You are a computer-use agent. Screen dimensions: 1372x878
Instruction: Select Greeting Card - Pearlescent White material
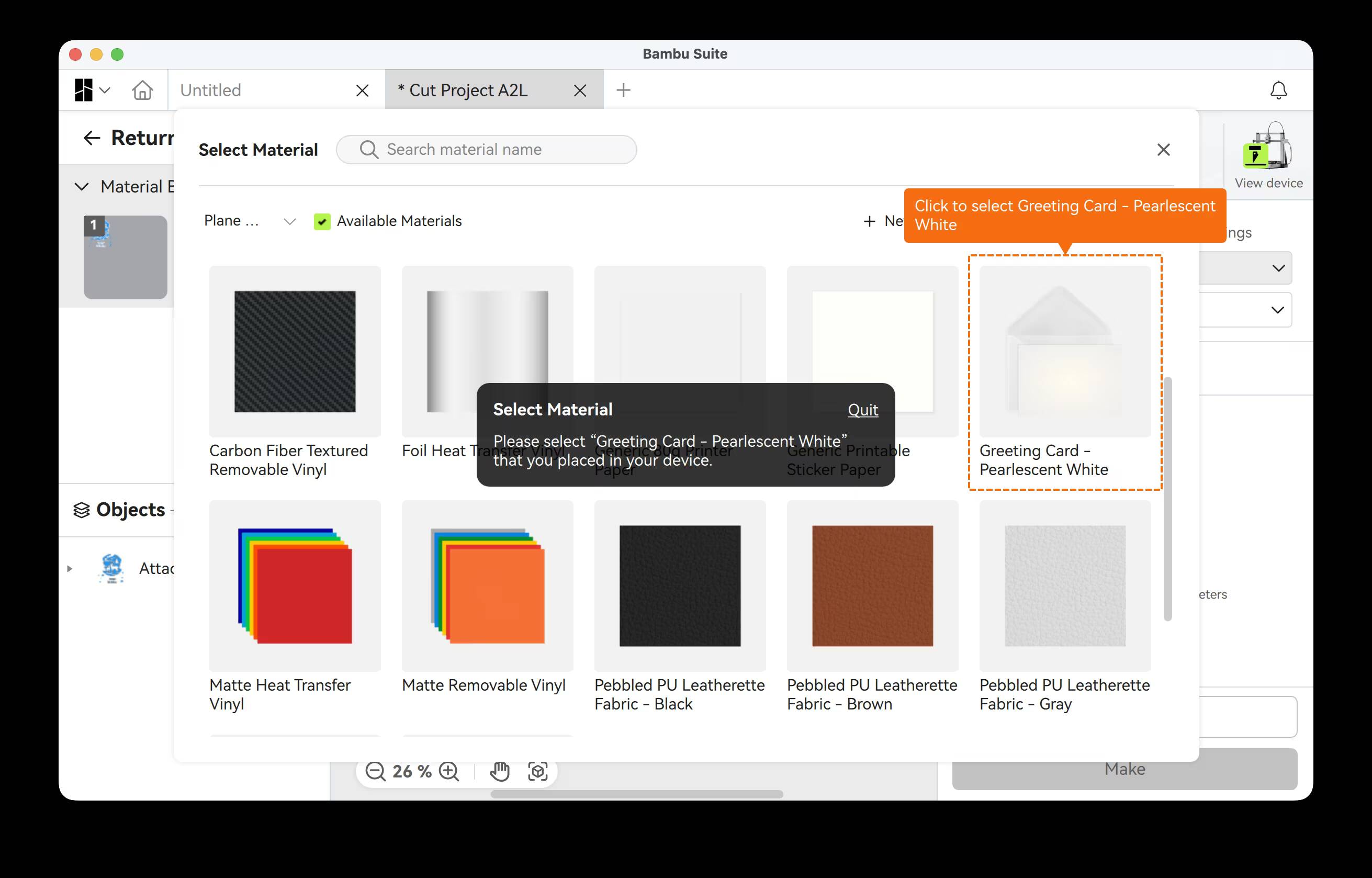pyautogui.click(x=1065, y=373)
